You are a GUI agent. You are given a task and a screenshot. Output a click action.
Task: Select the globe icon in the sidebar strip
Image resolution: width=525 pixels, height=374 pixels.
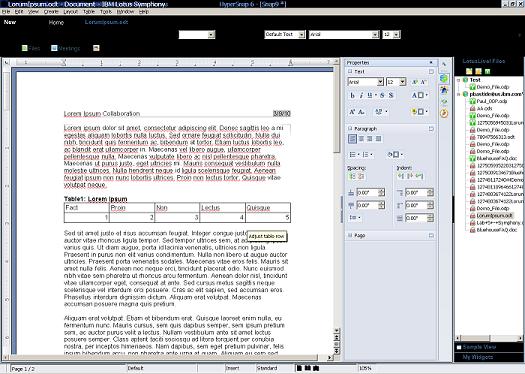tap(444, 78)
